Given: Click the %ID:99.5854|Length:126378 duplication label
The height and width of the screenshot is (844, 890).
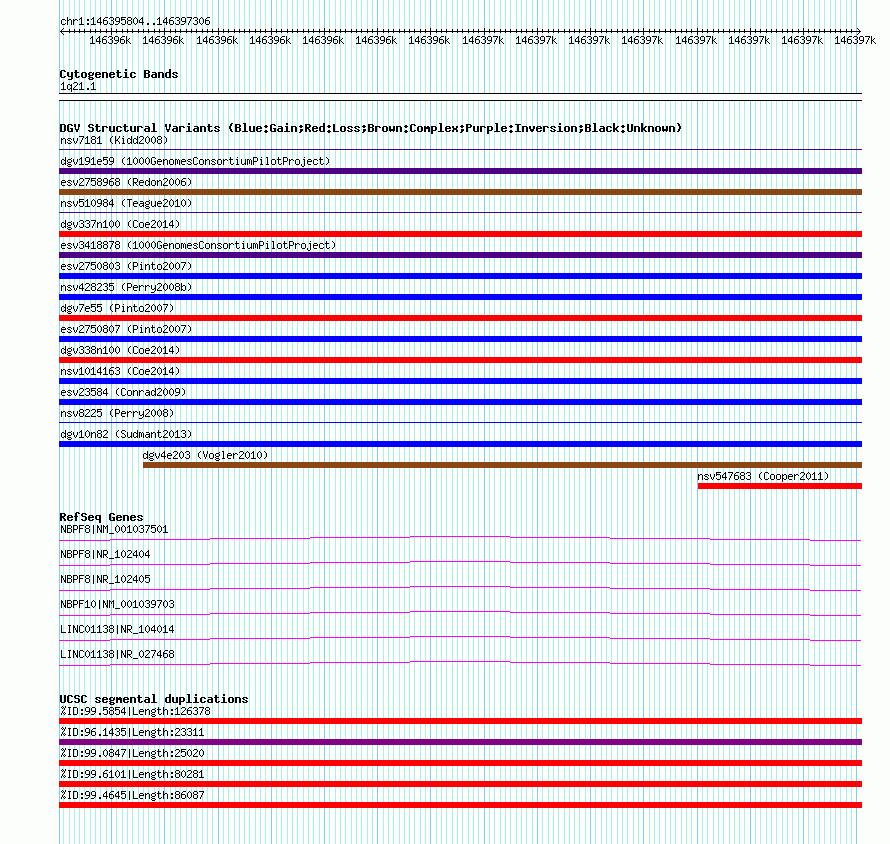Looking at the screenshot, I should [135, 712].
